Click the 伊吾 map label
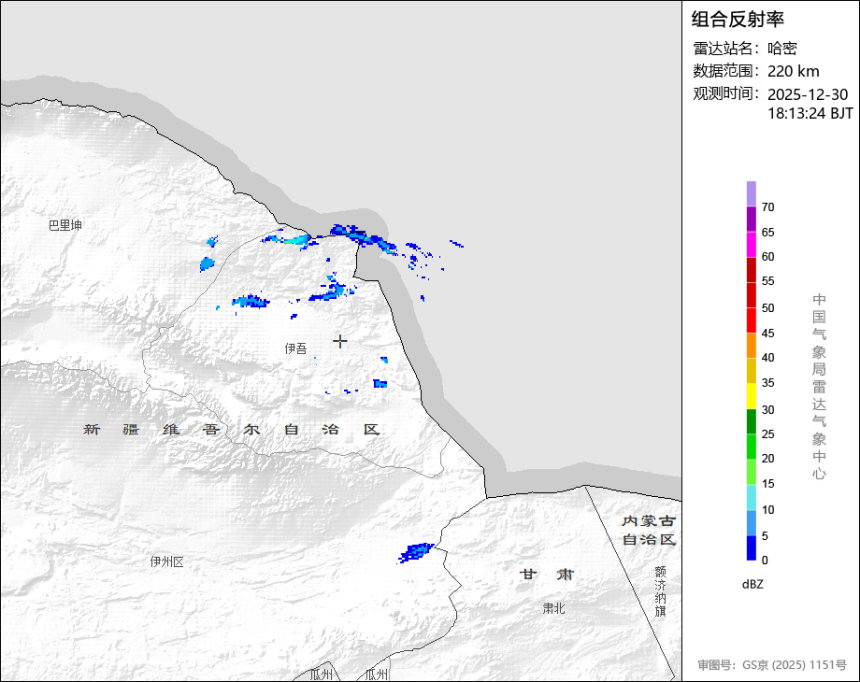The height and width of the screenshot is (682, 860). tap(296, 348)
